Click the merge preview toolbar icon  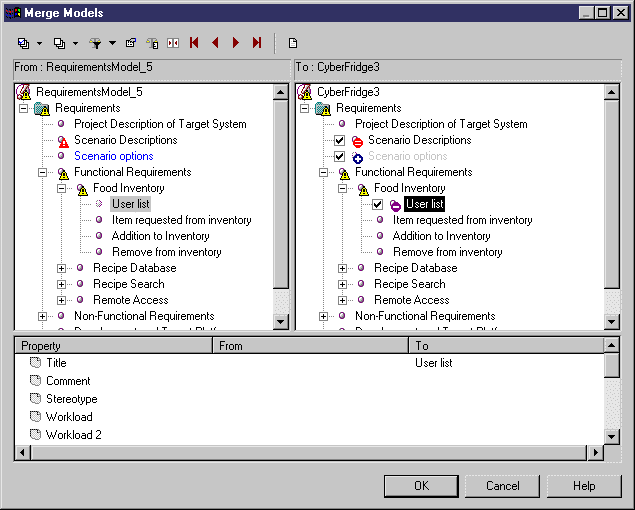(152, 43)
